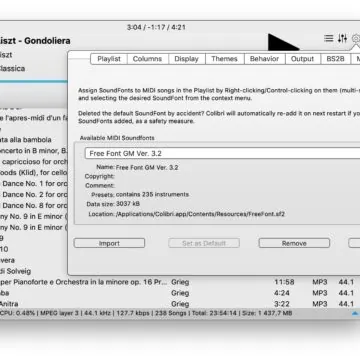Click the MPEG layer 3 status entry
Viewport: 360px width, 360px height.
(61, 313)
